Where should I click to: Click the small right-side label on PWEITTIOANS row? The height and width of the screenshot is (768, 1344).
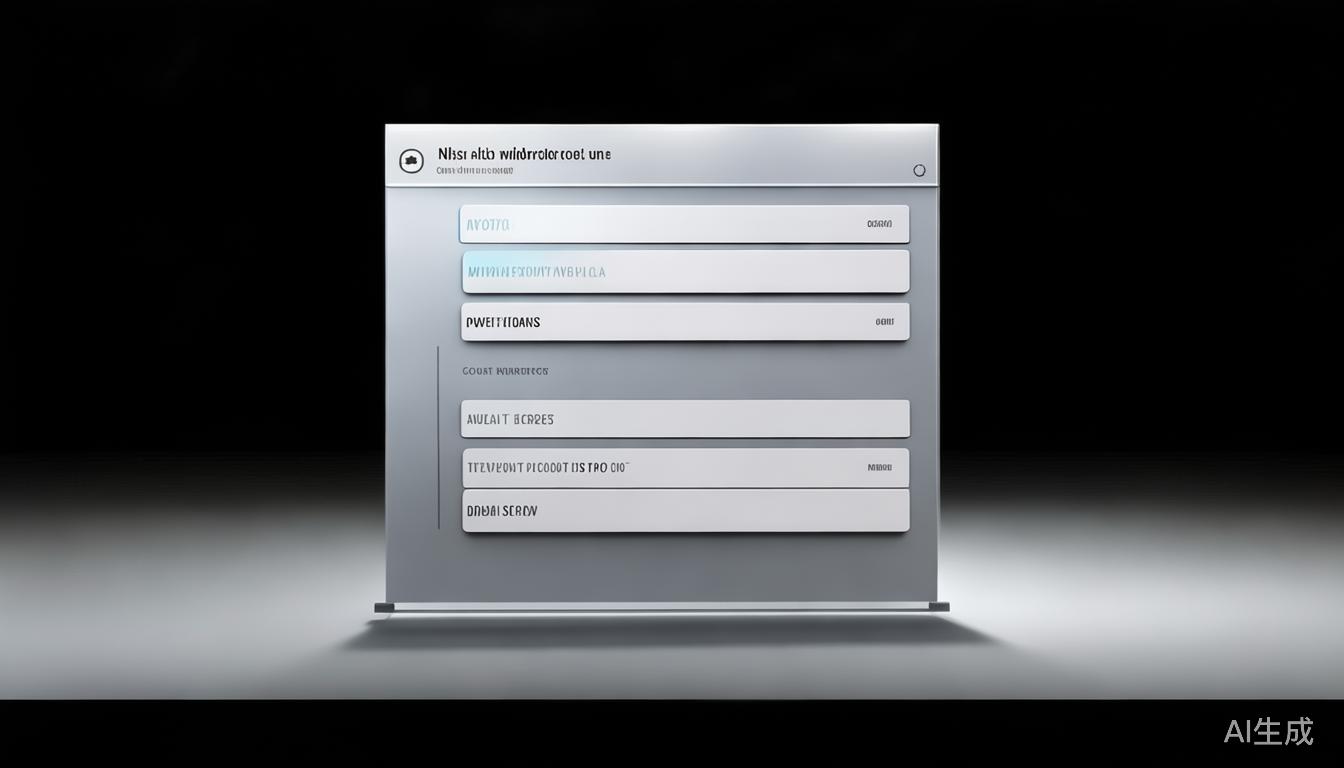point(884,322)
